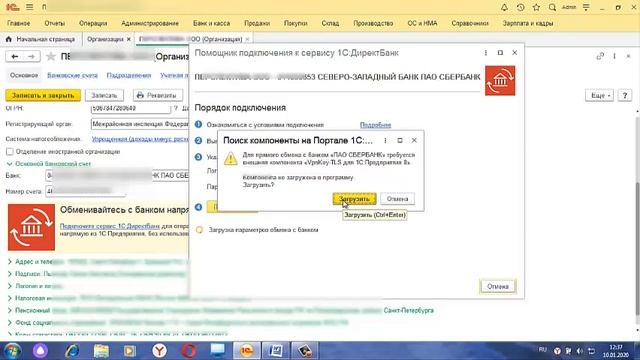The height and width of the screenshot is (360, 640).
Task: Add organization form to favorites star
Action: click(51, 56)
